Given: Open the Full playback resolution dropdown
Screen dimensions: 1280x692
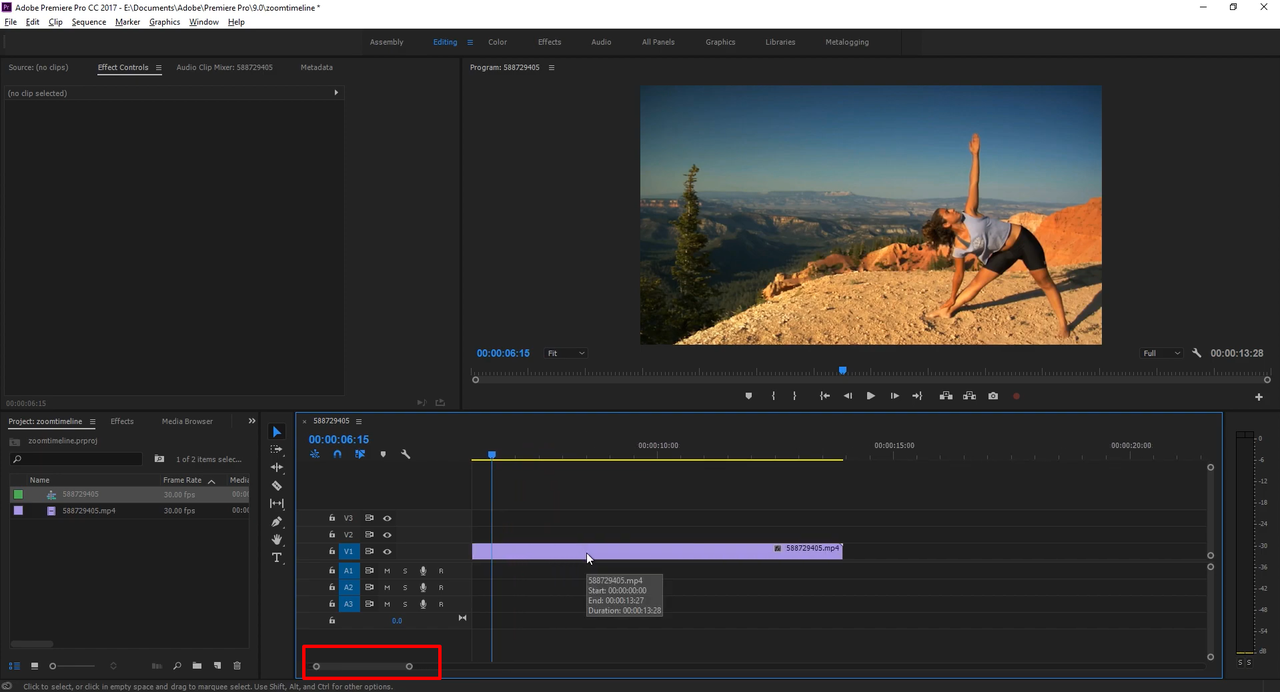Looking at the screenshot, I should [1162, 353].
